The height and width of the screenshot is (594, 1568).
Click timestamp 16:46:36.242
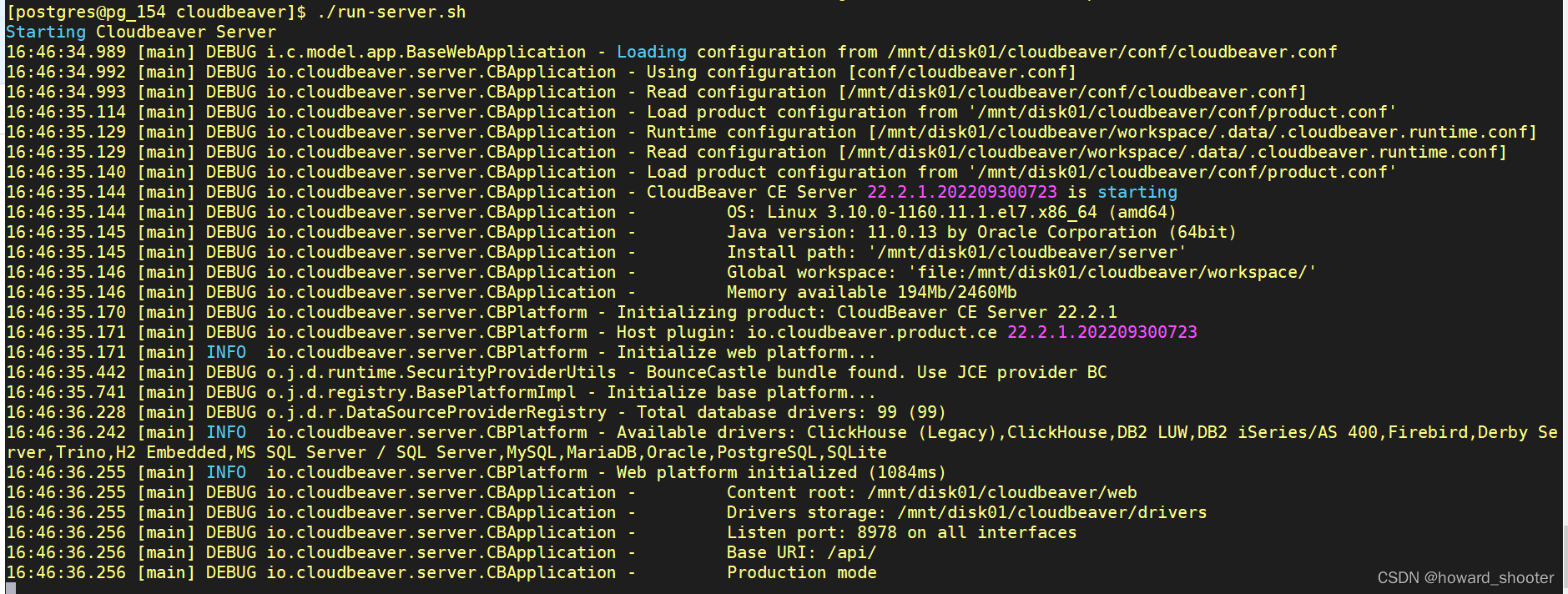[66, 433]
